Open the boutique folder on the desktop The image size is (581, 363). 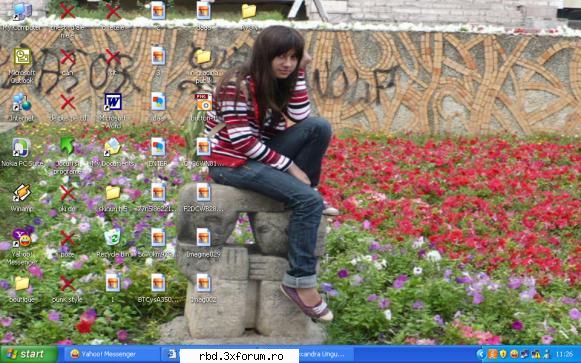click(x=22, y=283)
